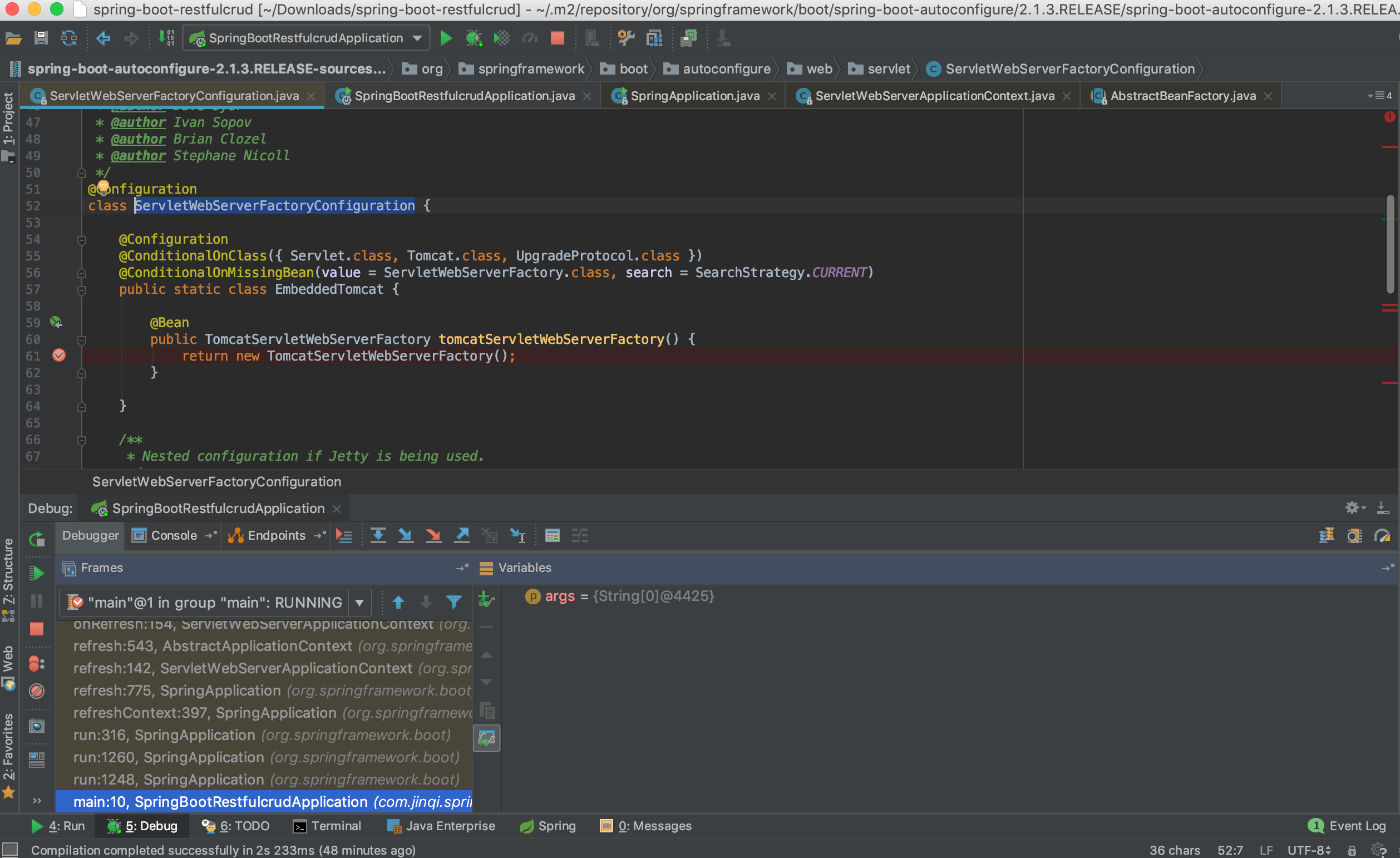The width and height of the screenshot is (1400, 858).
Task: Start debugging with the bug icon
Action: 474,38
